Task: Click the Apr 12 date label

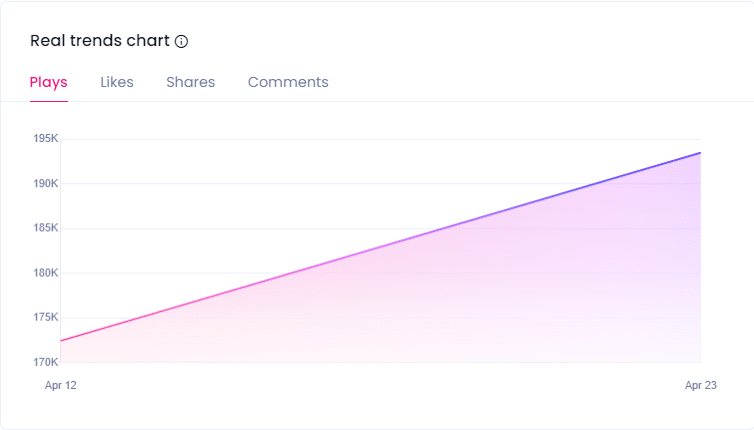Action: pos(61,385)
